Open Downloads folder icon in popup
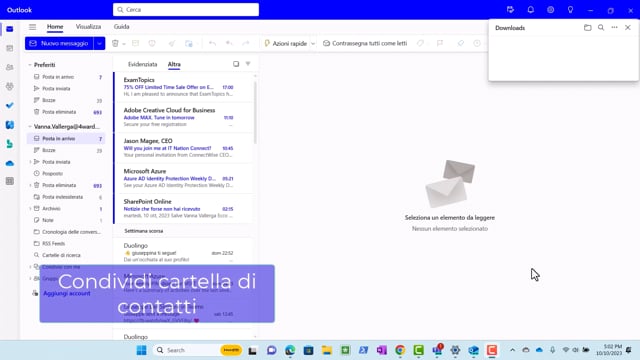 coord(587,28)
